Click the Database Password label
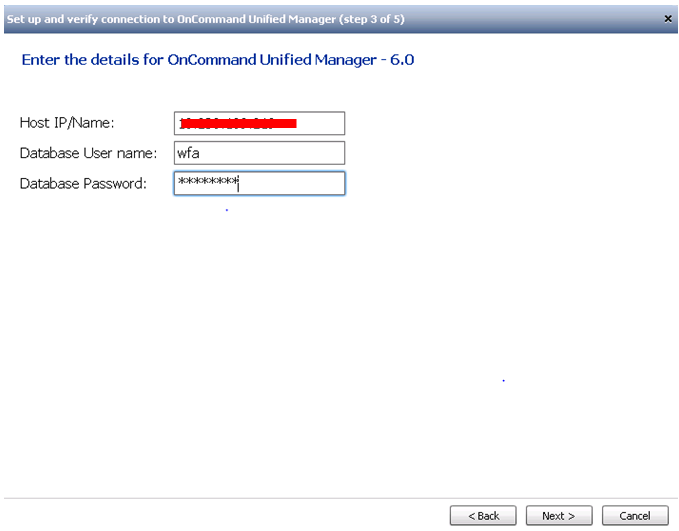The width and height of the screenshot is (679, 531). (x=83, y=183)
